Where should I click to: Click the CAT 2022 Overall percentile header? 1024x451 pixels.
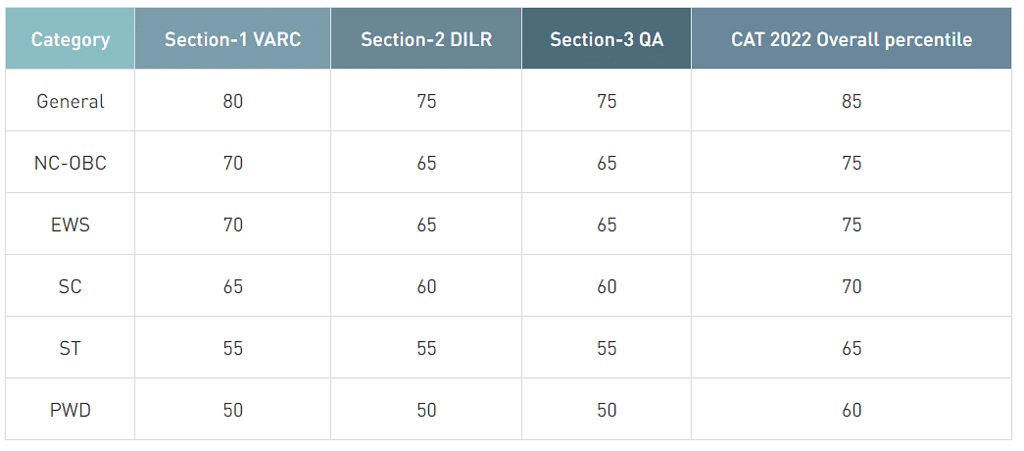click(851, 40)
